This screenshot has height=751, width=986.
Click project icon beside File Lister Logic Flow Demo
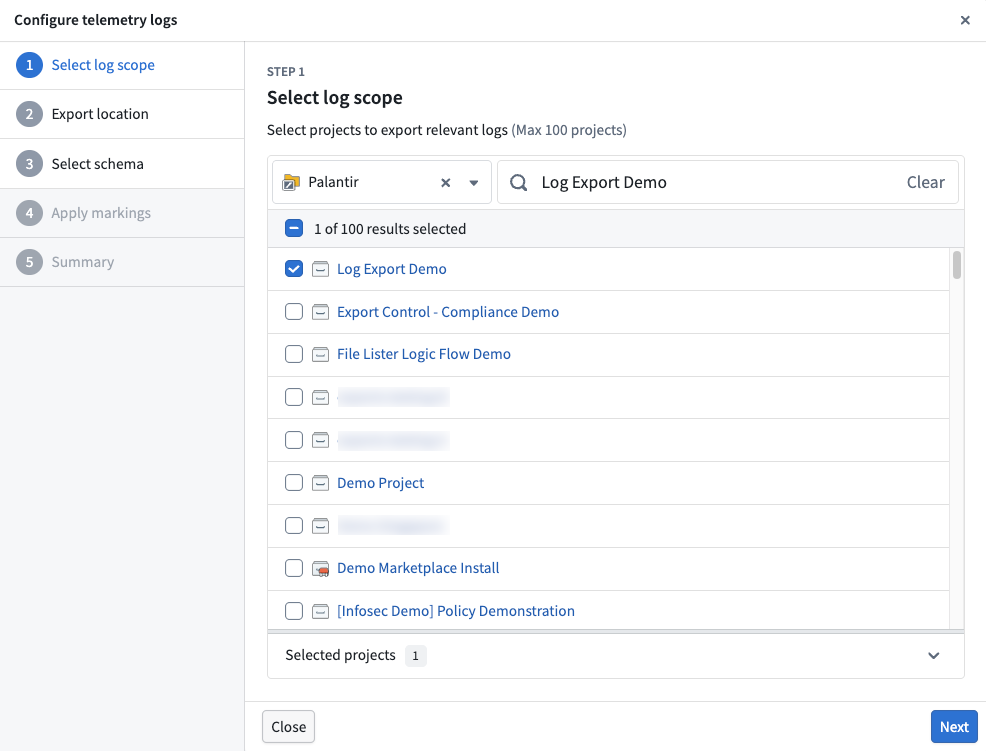321,355
